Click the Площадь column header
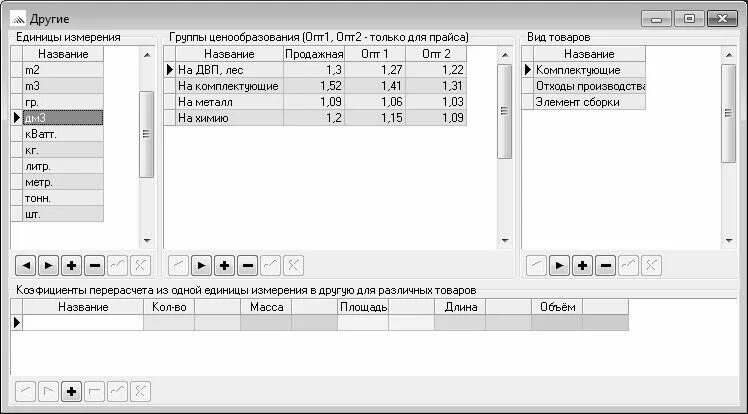The image size is (748, 414). [363, 307]
